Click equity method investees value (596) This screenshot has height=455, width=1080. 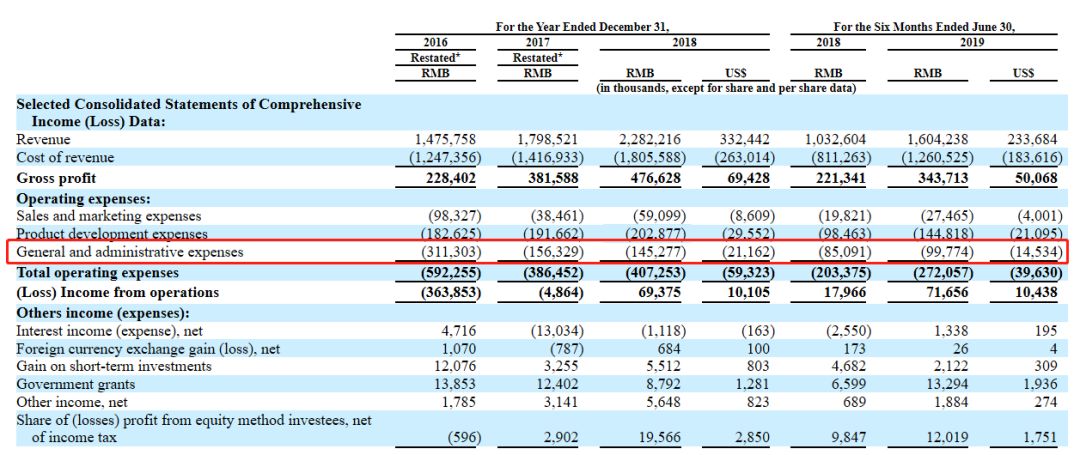(x=463, y=437)
